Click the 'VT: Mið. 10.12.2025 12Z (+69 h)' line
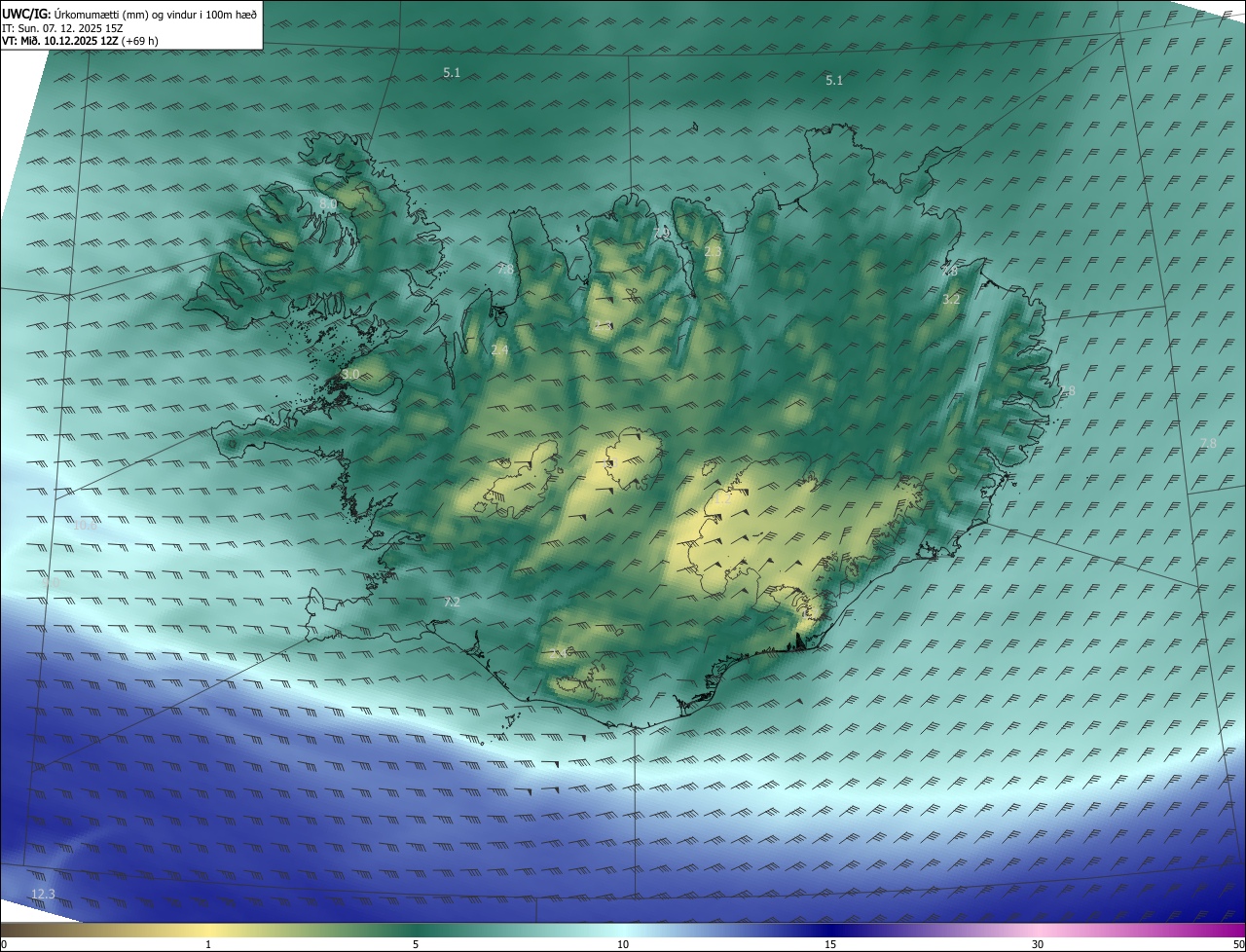The image size is (1246, 952). pos(80,42)
